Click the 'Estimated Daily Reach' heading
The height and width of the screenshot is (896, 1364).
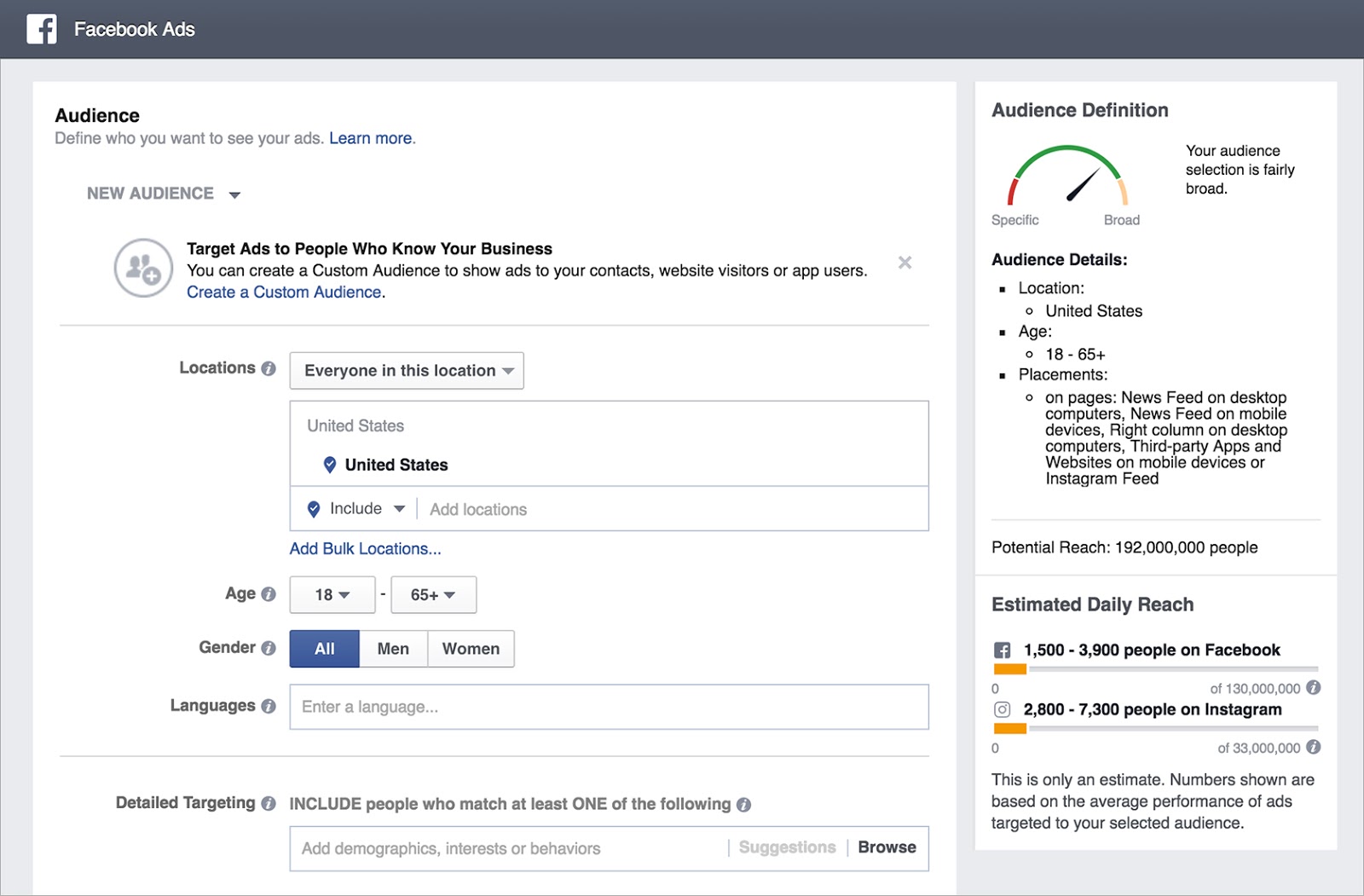(x=1092, y=604)
